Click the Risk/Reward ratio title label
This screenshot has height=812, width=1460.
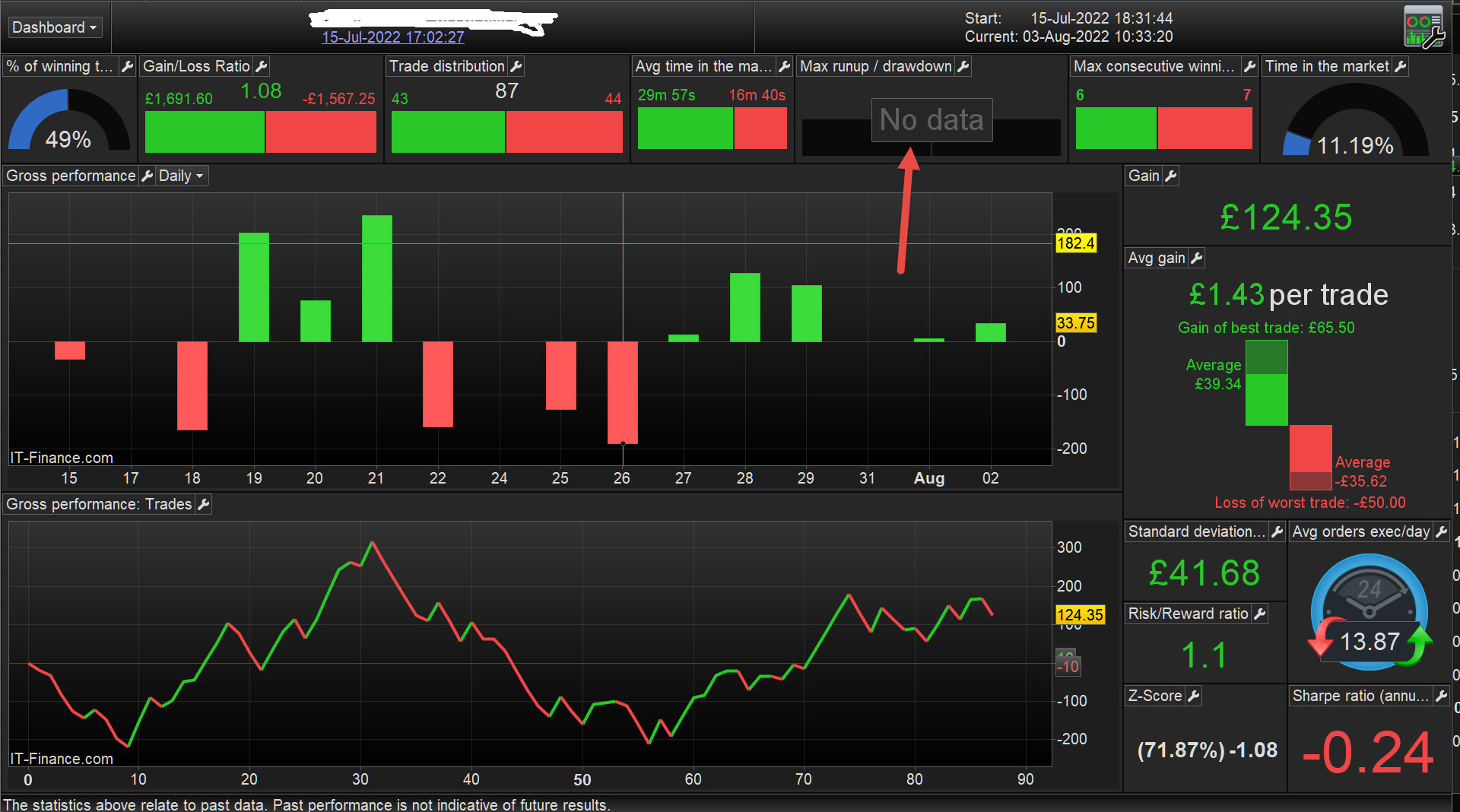pos(1189,614)
